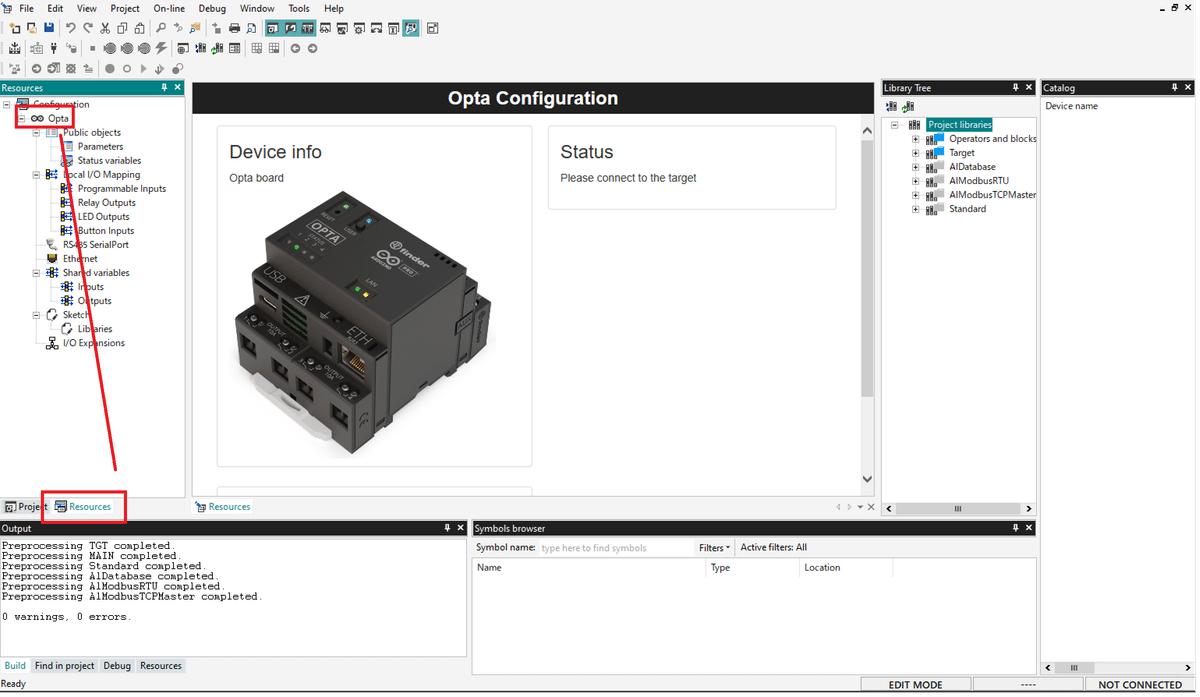Select the Resources document tab
The image size is (1200, 697).
(x=223, y=507)
